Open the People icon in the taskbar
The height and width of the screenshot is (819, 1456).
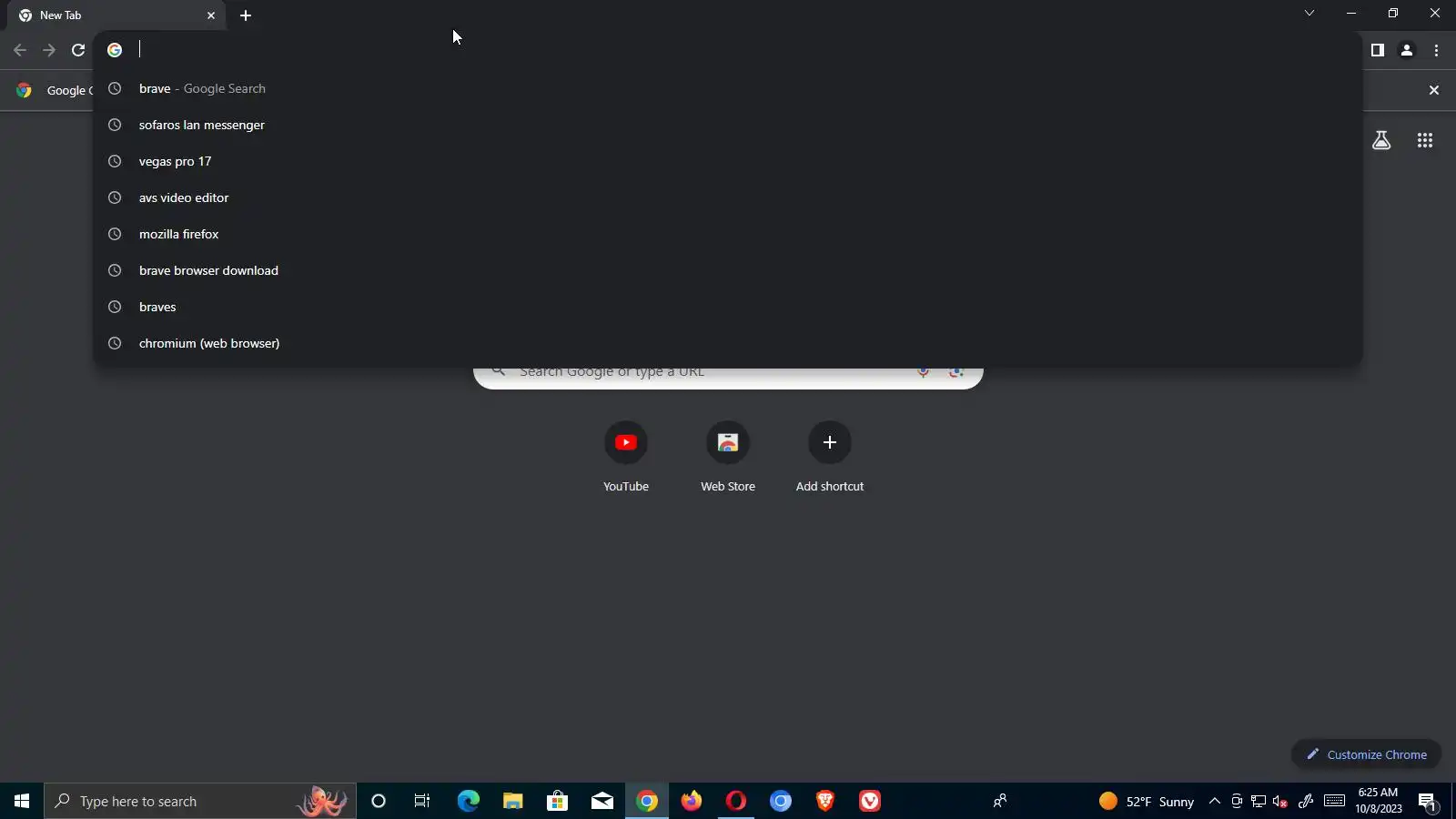(x=999, y=801)
